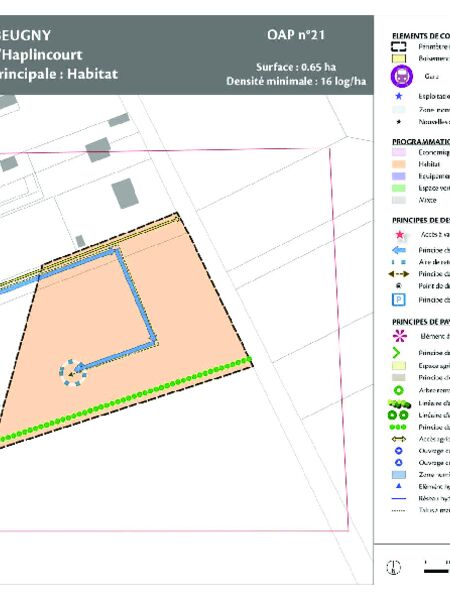Click the blue arrow legend symbol
450x600 pixels.
pyautogui.click(x=399, y=250)
